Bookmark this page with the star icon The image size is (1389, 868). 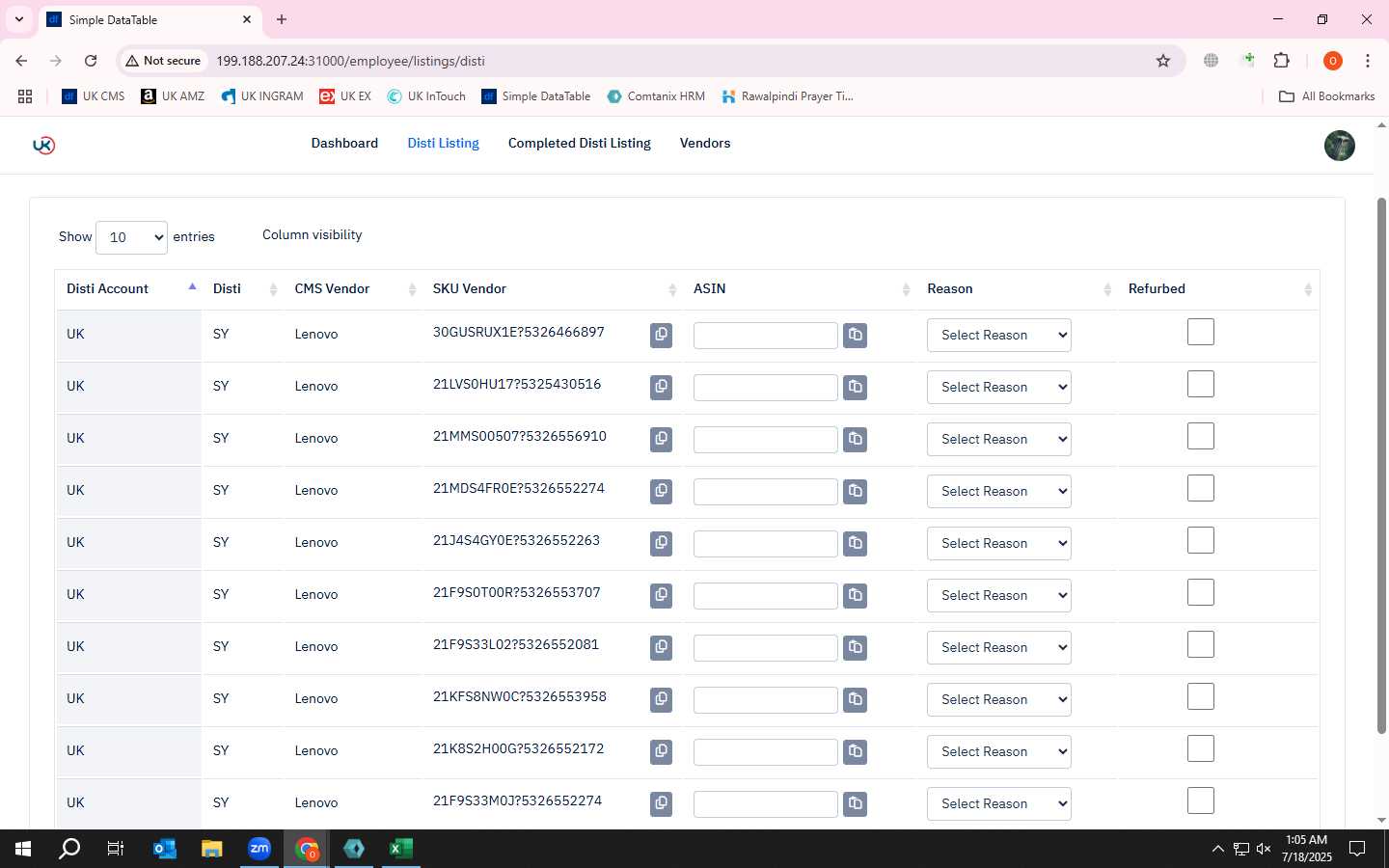pos(1162,61)
